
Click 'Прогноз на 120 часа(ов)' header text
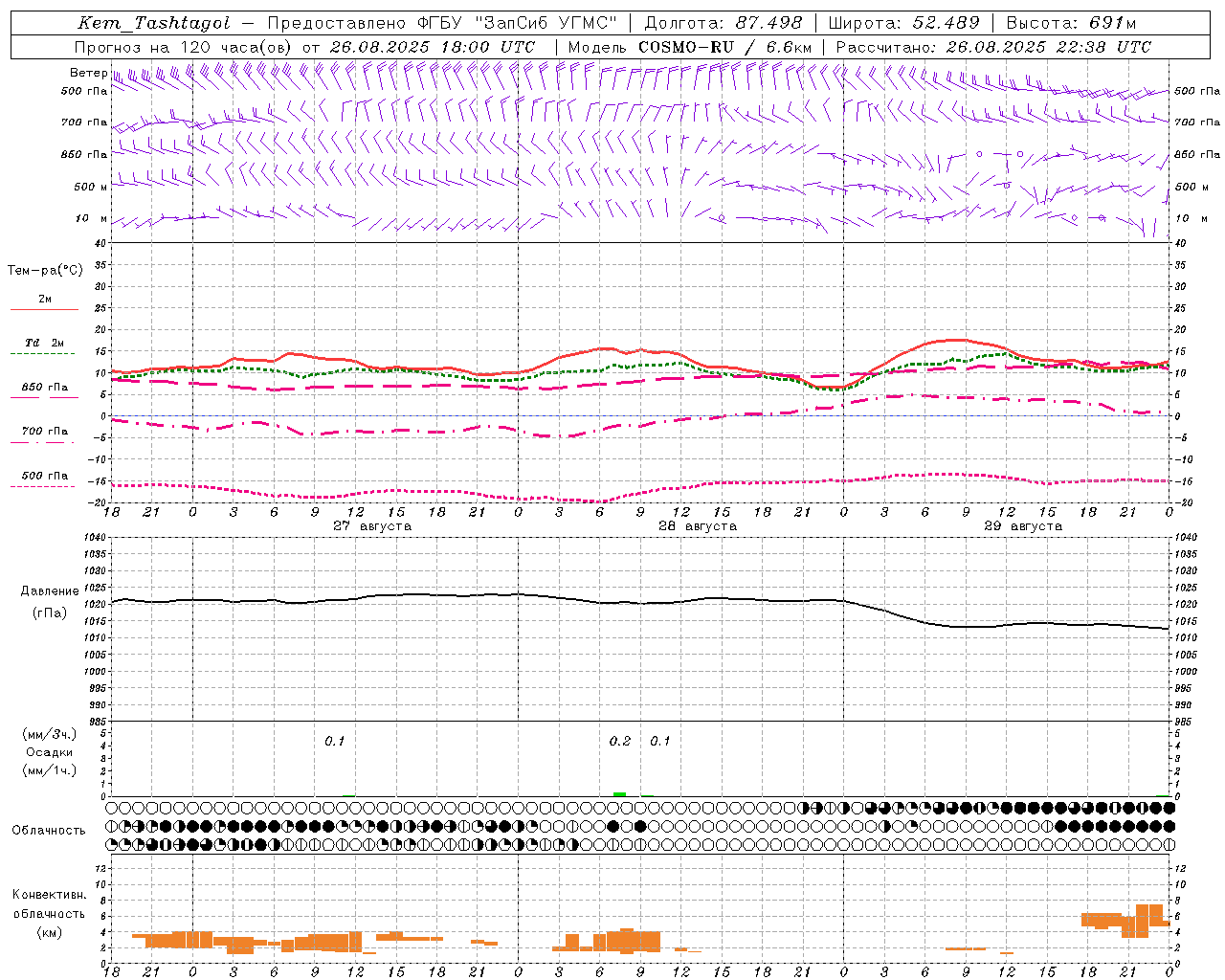pos(185,47)
